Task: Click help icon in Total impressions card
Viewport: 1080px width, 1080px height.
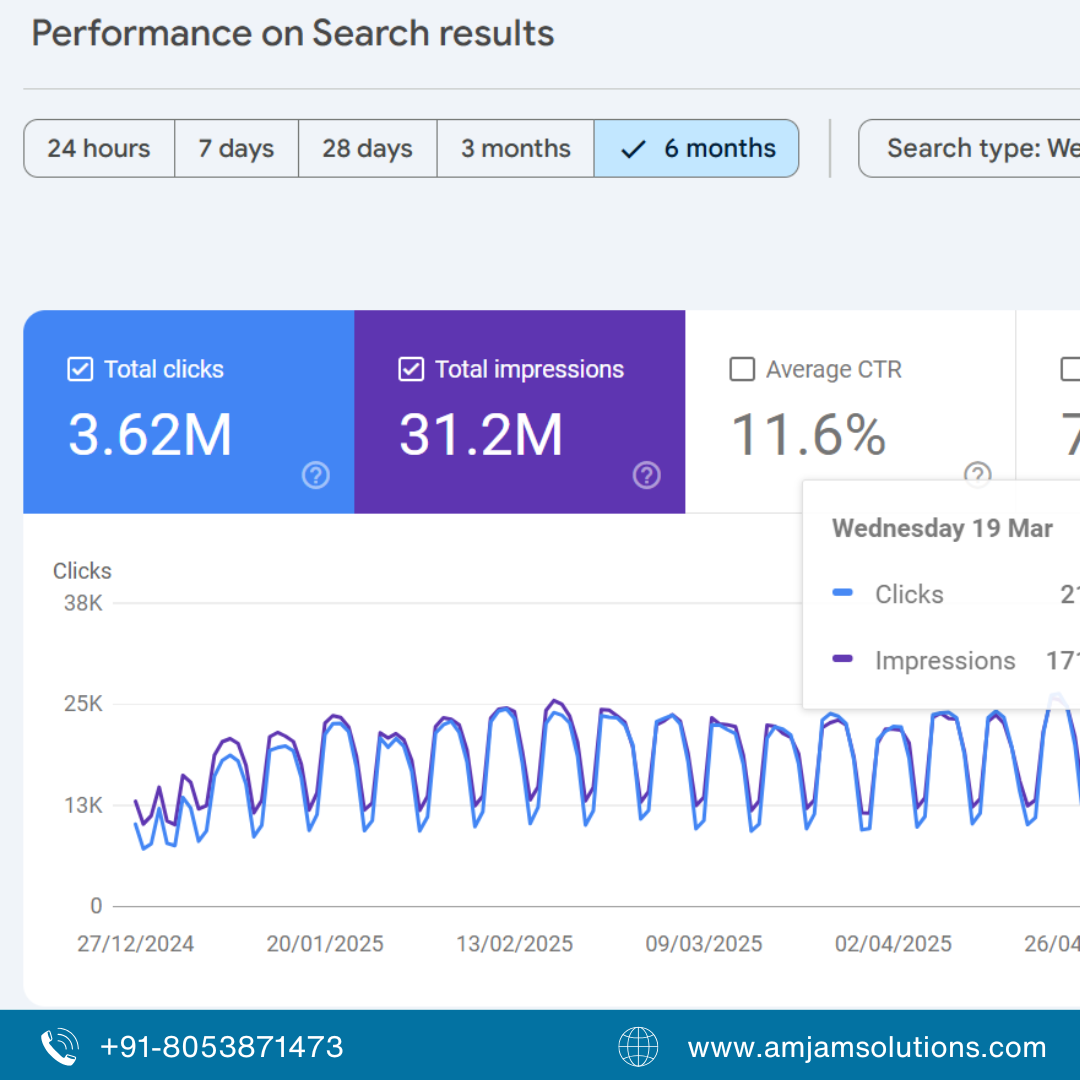Action: (x=647, y=476)
